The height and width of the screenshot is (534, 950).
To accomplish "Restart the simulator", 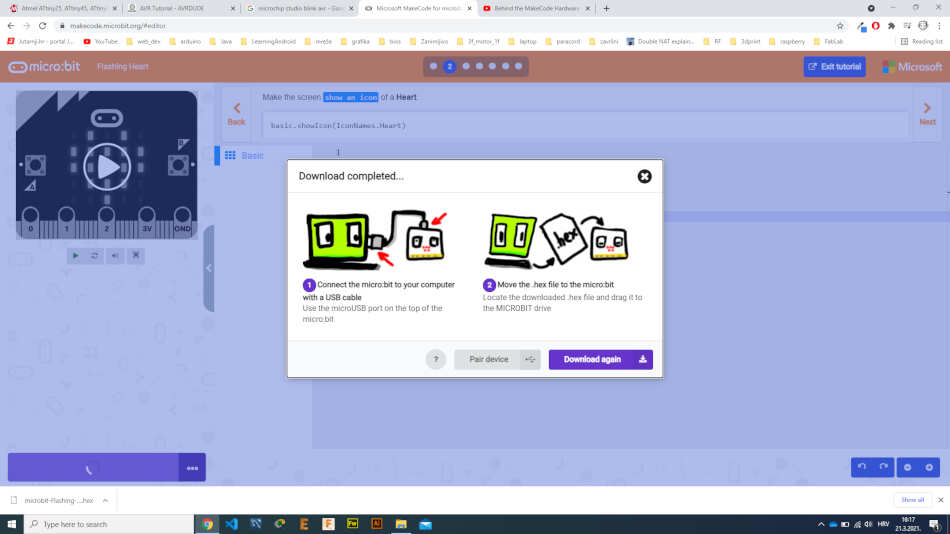I will click(95, 256).
